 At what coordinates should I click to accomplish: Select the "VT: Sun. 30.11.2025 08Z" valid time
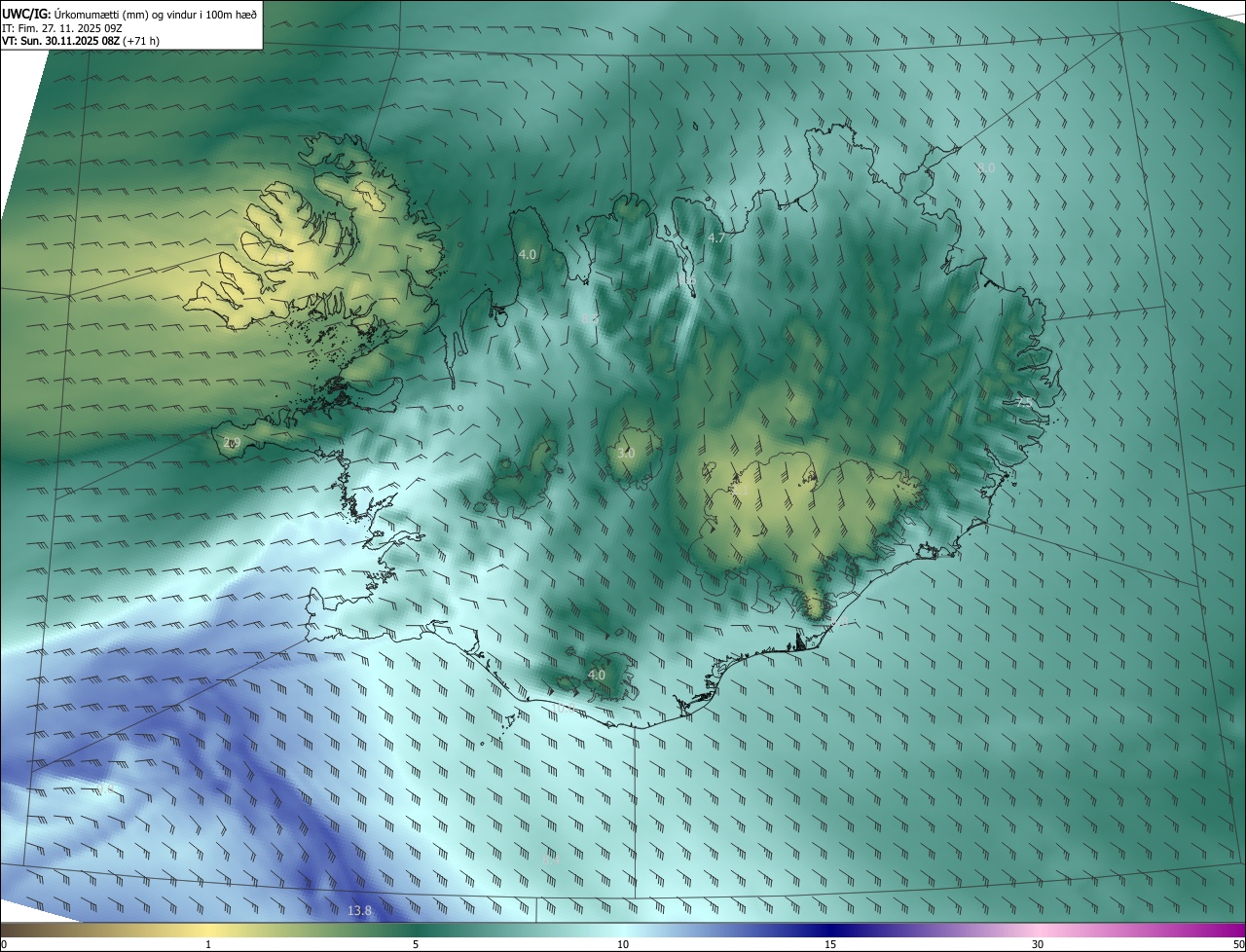(62, 42)
